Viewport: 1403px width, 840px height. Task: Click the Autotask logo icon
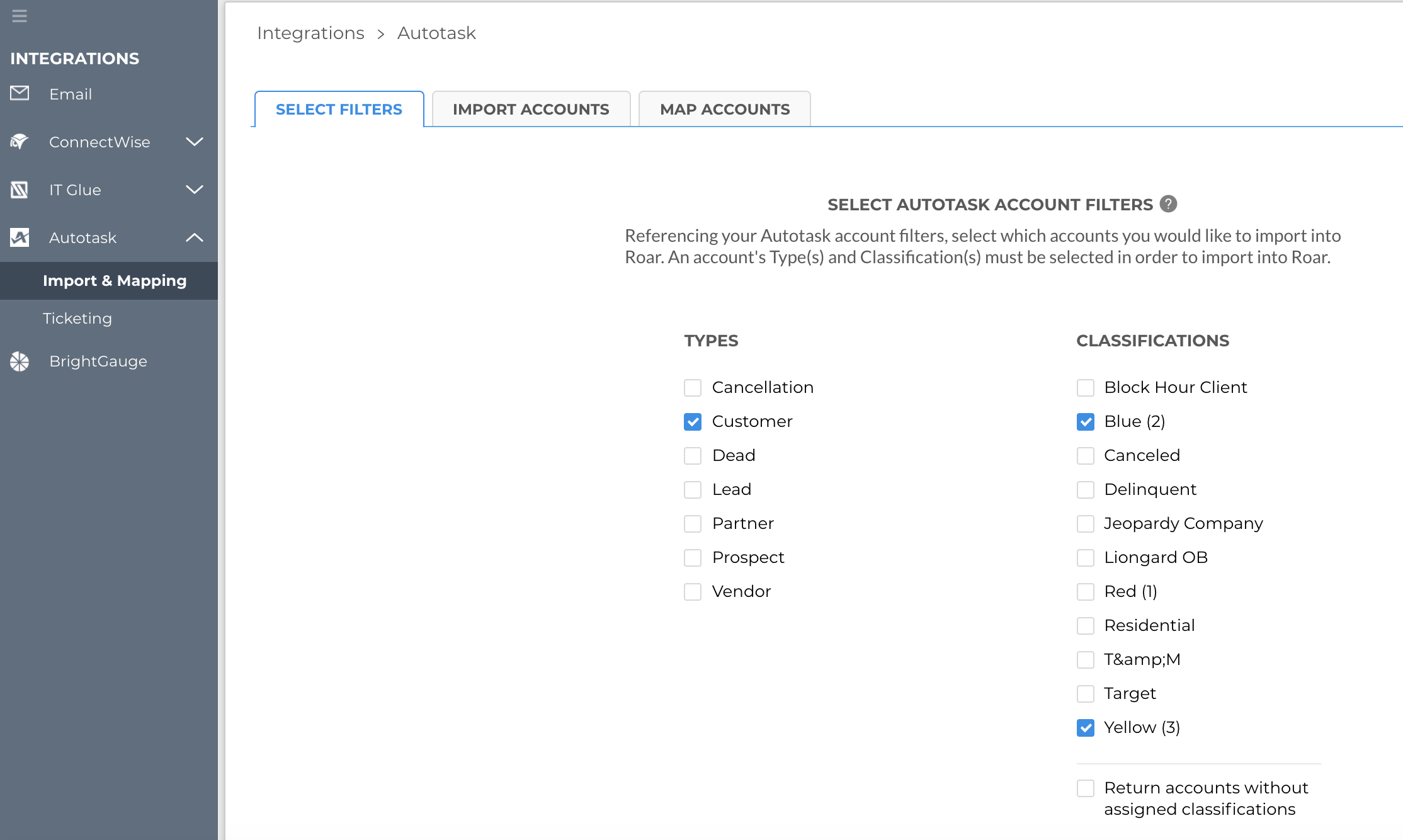click(x=20, y=237)
